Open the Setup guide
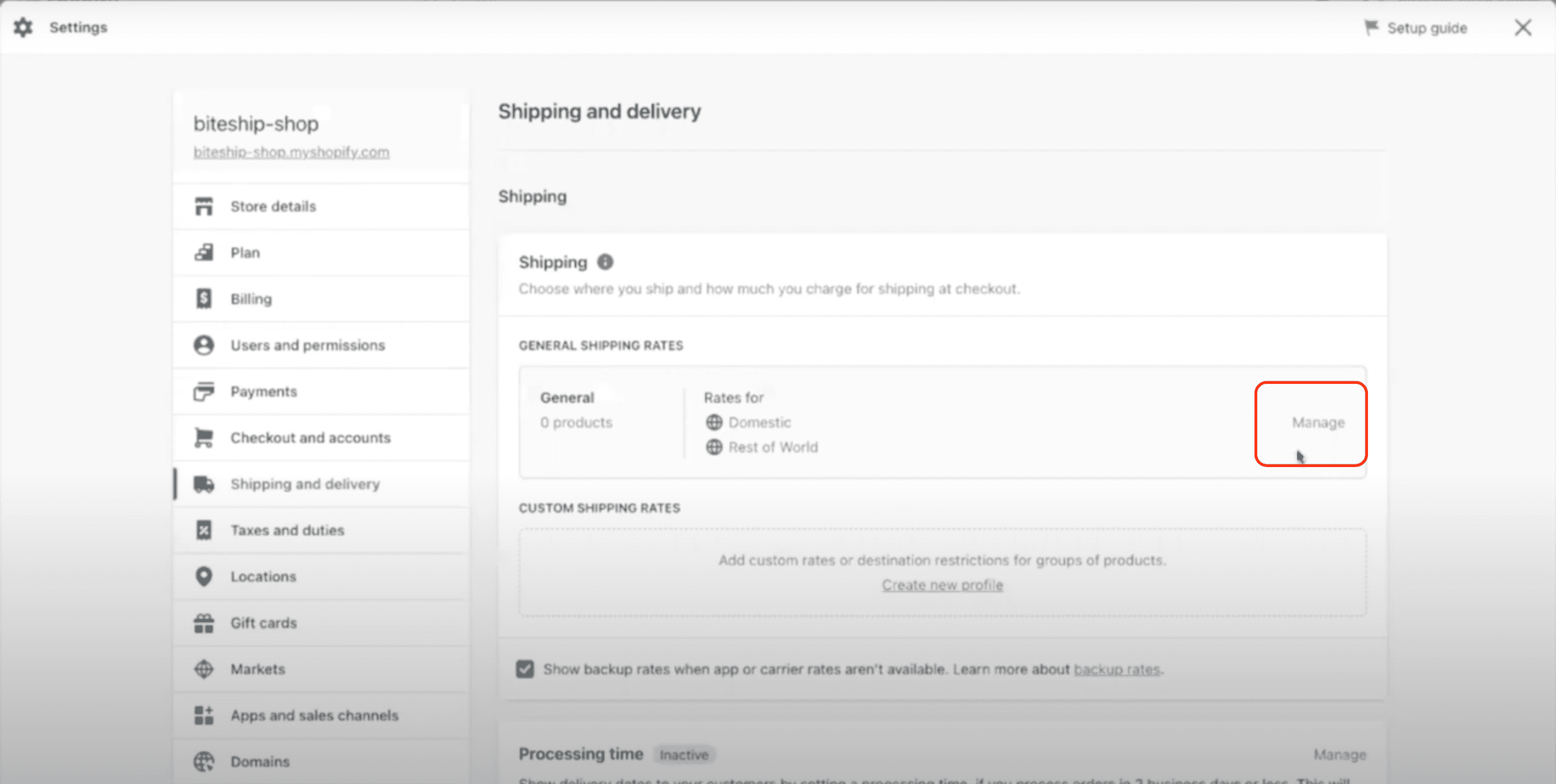The image size is (1556, 784). 1416,28
